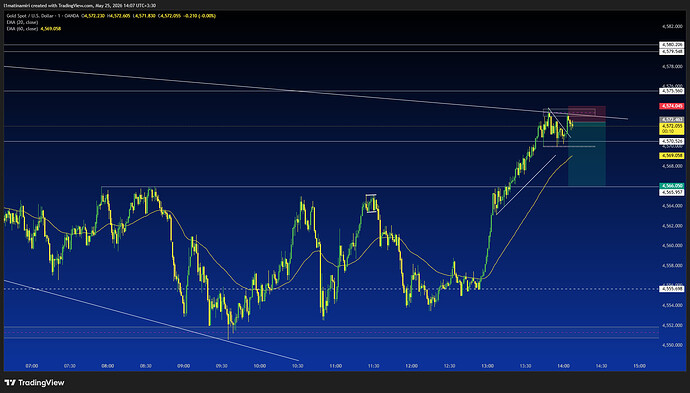Click the 12:30 time axis label
The width and height of the screenshot is (690, 393).
point(450,366)
